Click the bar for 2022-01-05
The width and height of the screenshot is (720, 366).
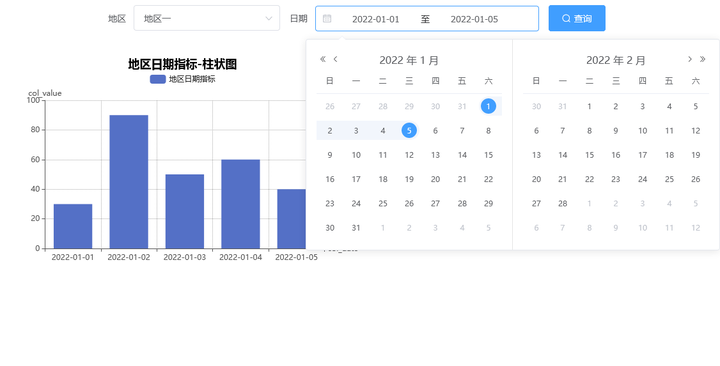pyautogui.click(x=292, y=219)
